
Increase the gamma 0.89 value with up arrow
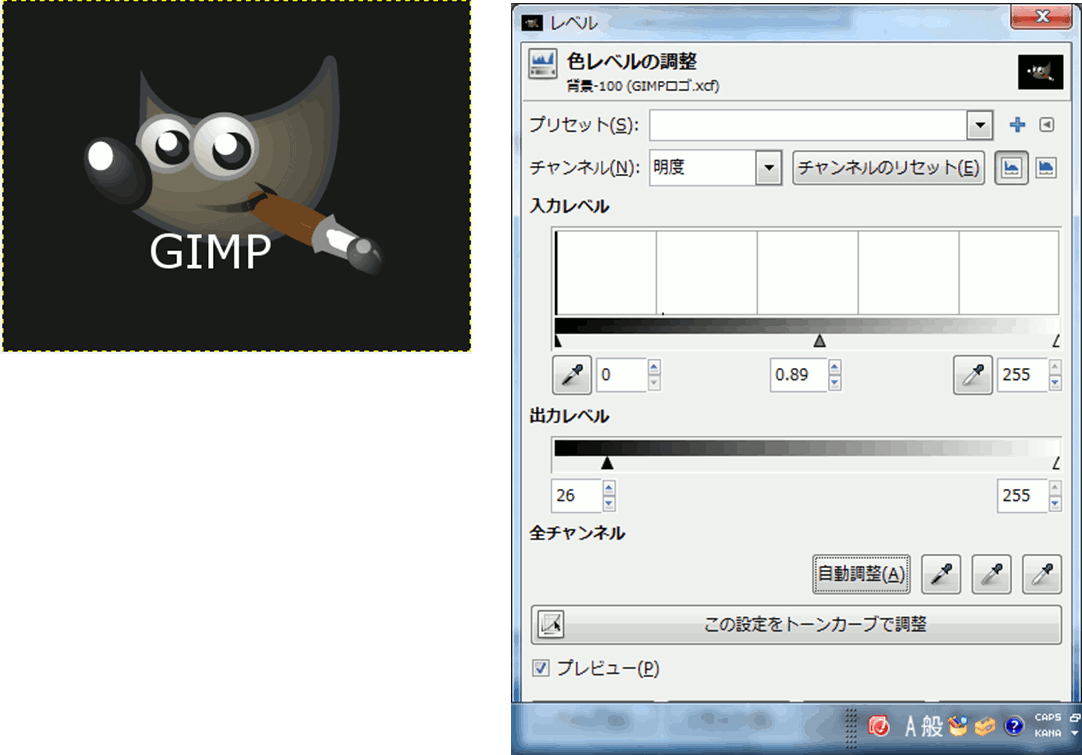(x=835, y=368)
